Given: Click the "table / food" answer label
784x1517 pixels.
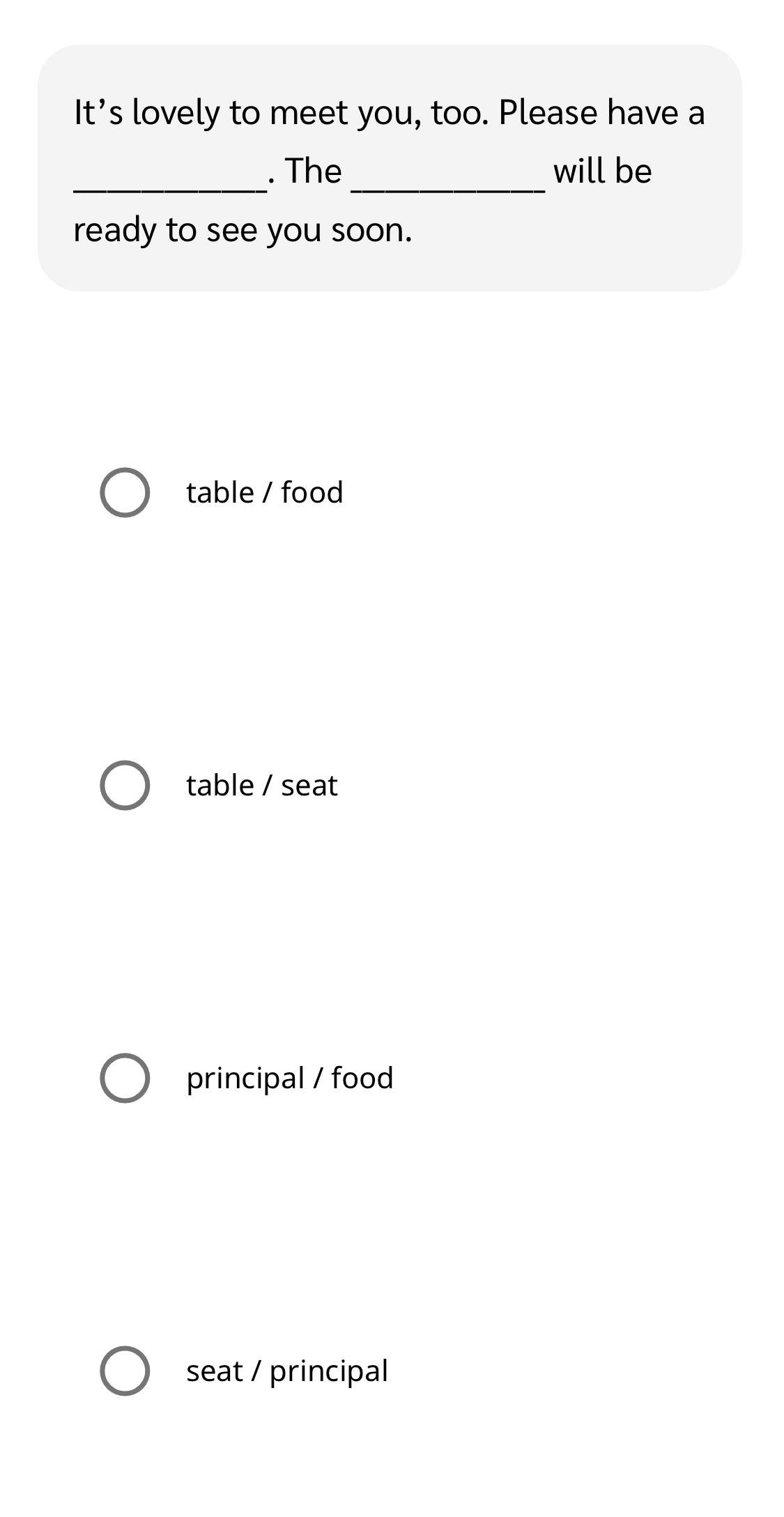Looking at the screenshot, I should coord(264,492).
